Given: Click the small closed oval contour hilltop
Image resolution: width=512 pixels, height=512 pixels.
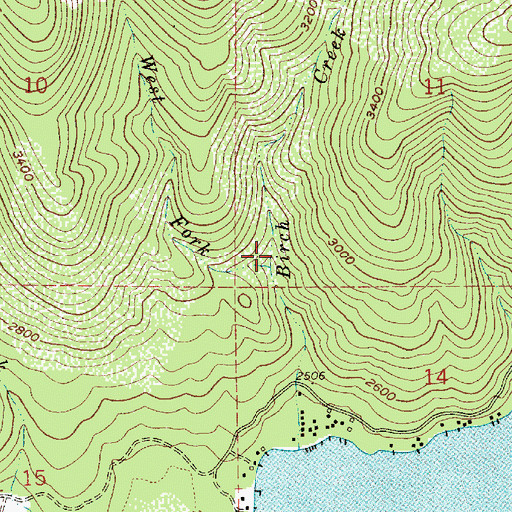Looking at the screenshot, I should tap(245, 301).
